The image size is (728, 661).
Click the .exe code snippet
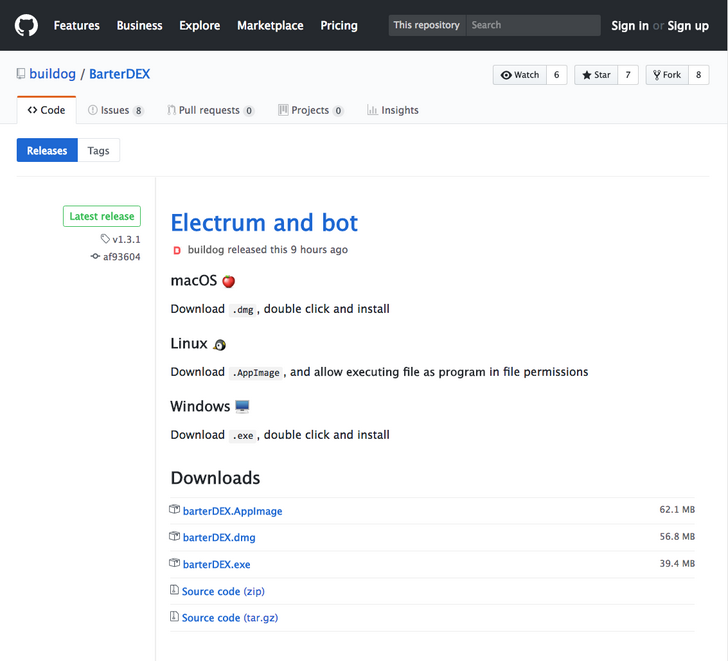[243, 436]
